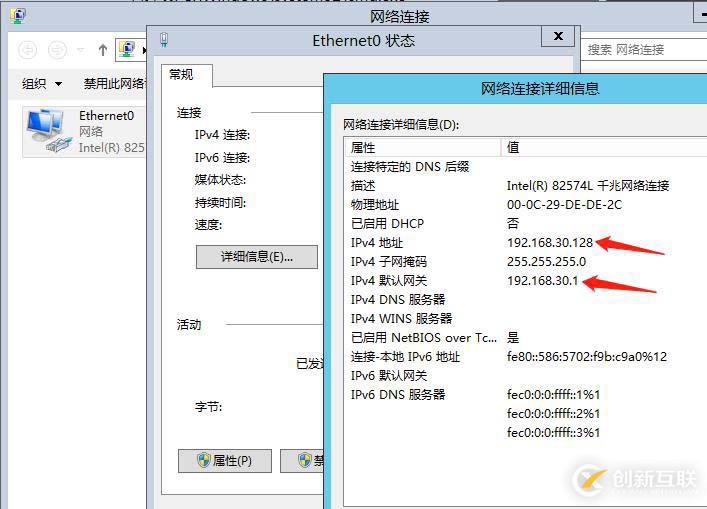Image resolution: width=707 pixels, height=509 pixels.
Task: Click the 值 column header
Action: tap(604, 147)
